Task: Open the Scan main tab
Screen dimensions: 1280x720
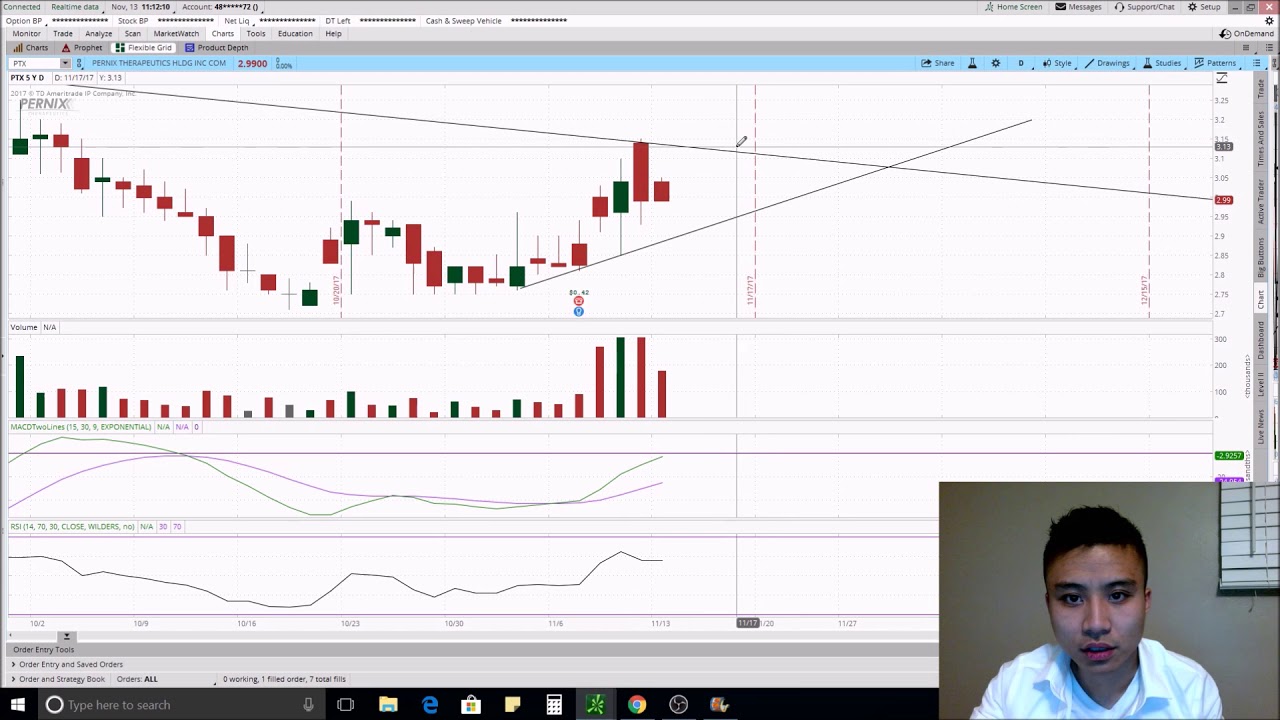Action: click(x=132, y=34)
